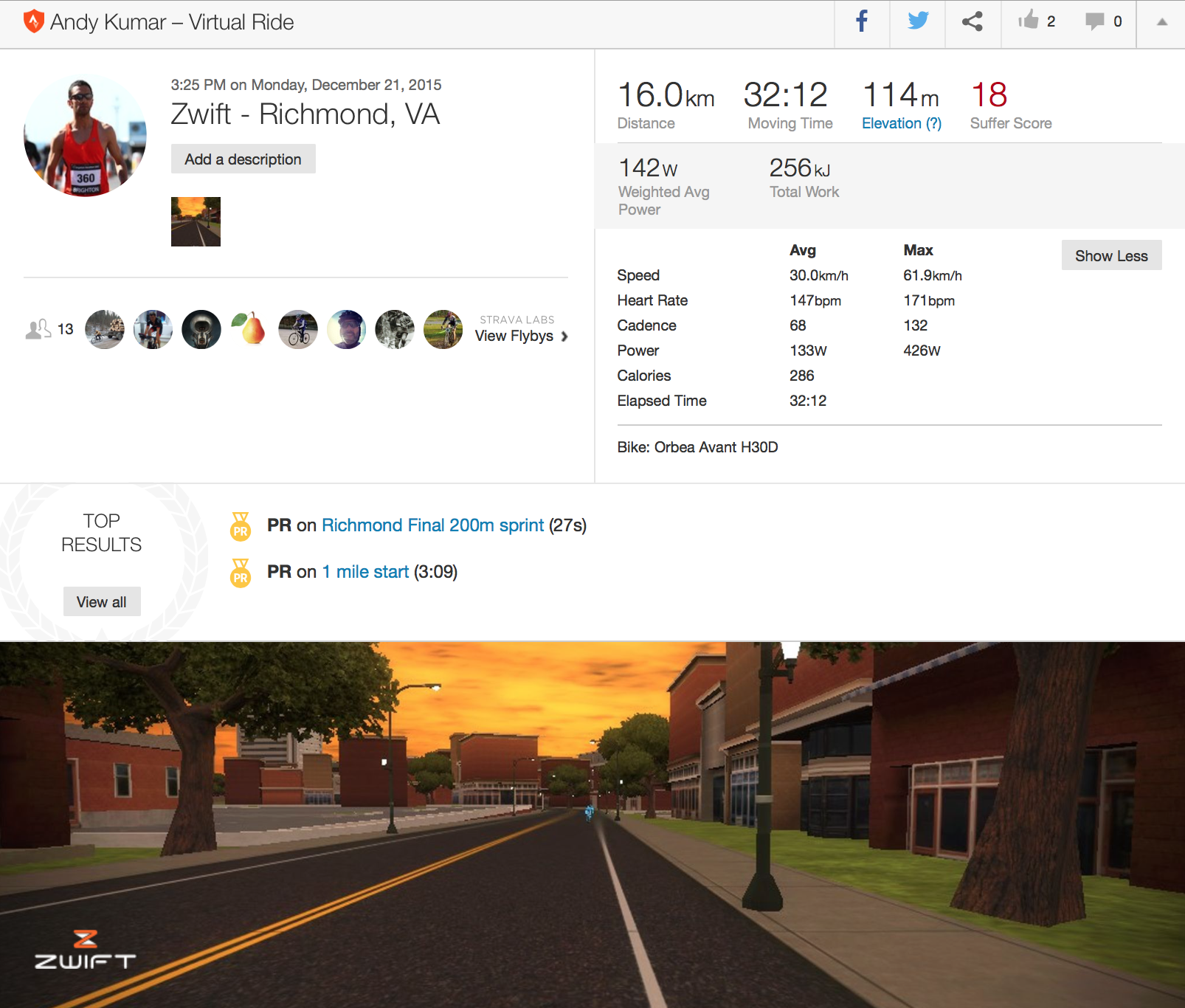1185x1008 pixels.
Task: Click the large Zwift street screenshot
Action: coord(592,824)
